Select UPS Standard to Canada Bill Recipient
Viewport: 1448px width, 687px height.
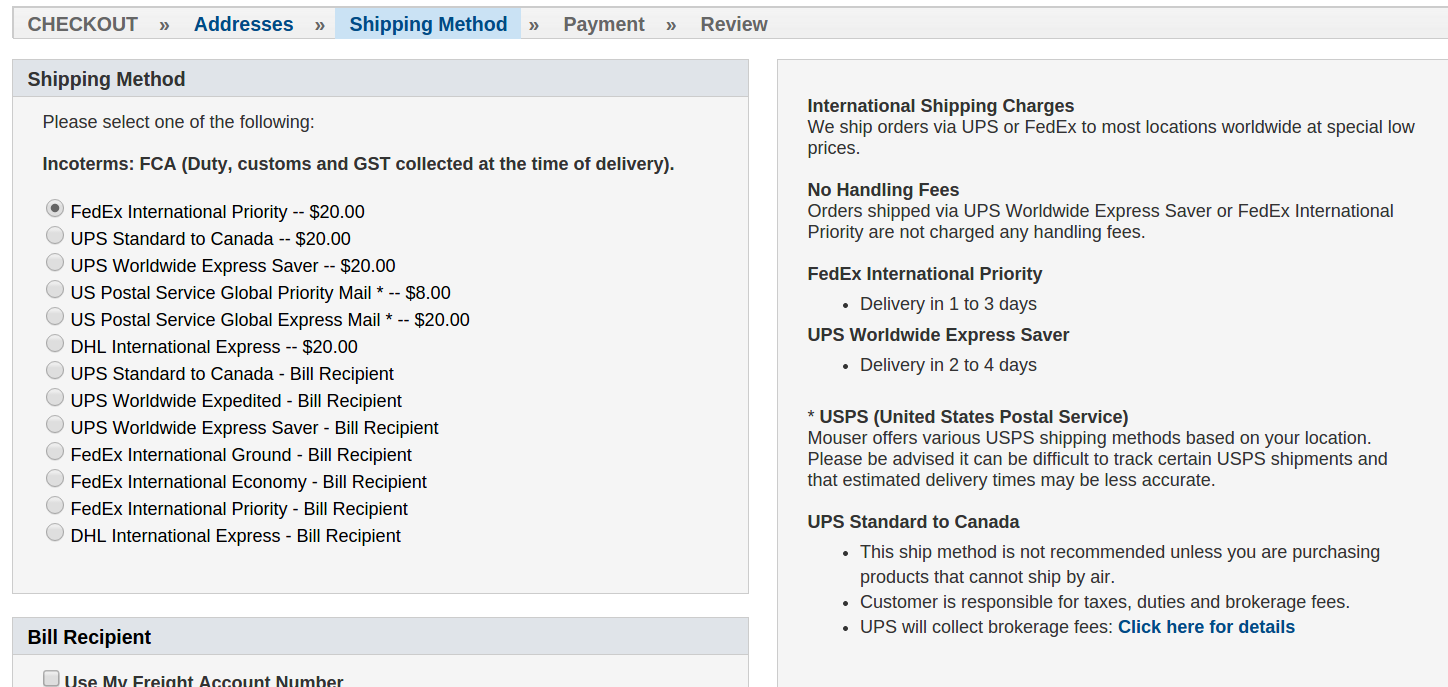point(55,371)
